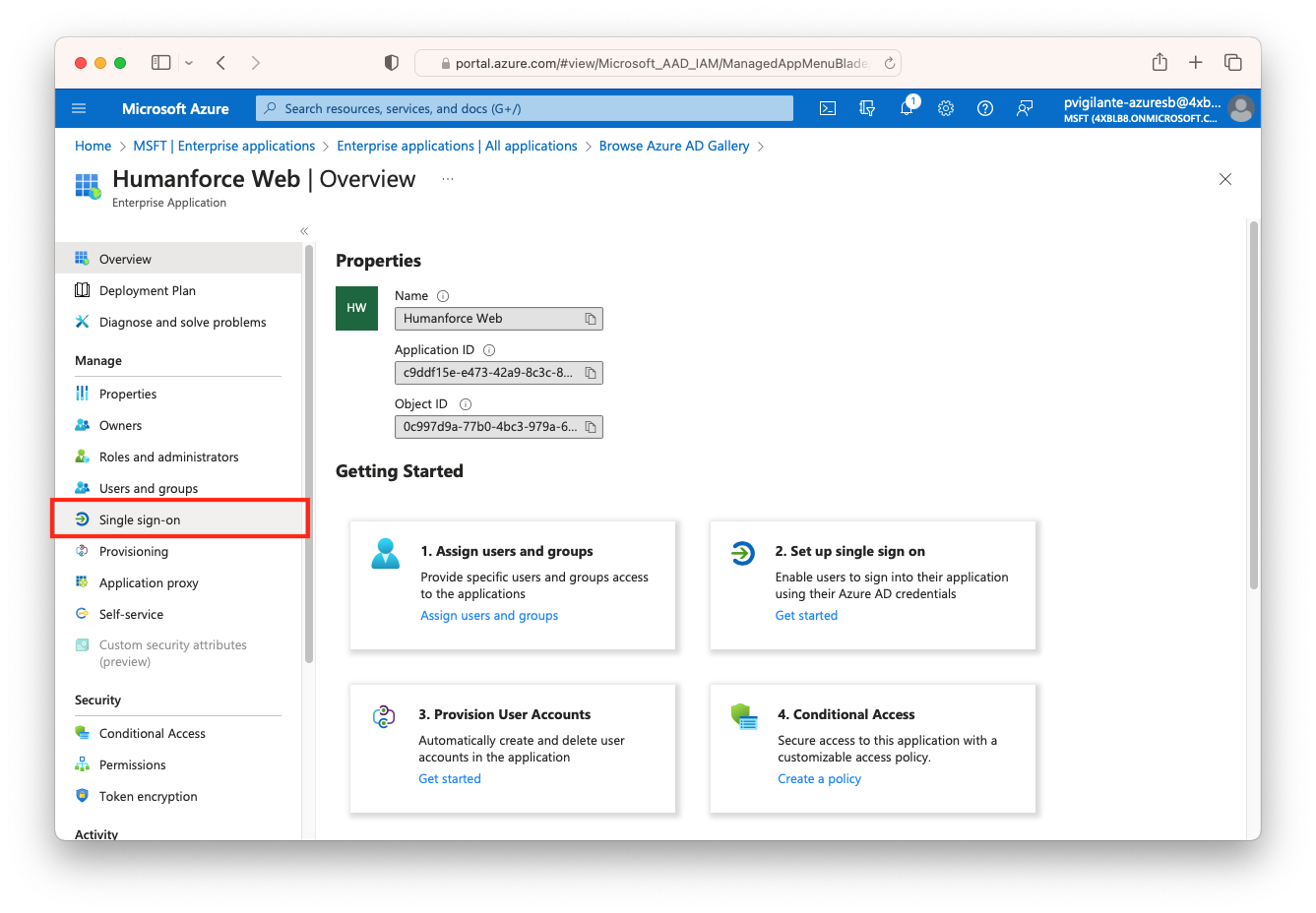Click the Safari Share icon
Screen dimensions: 1316x913
(x=1159, y=61)
